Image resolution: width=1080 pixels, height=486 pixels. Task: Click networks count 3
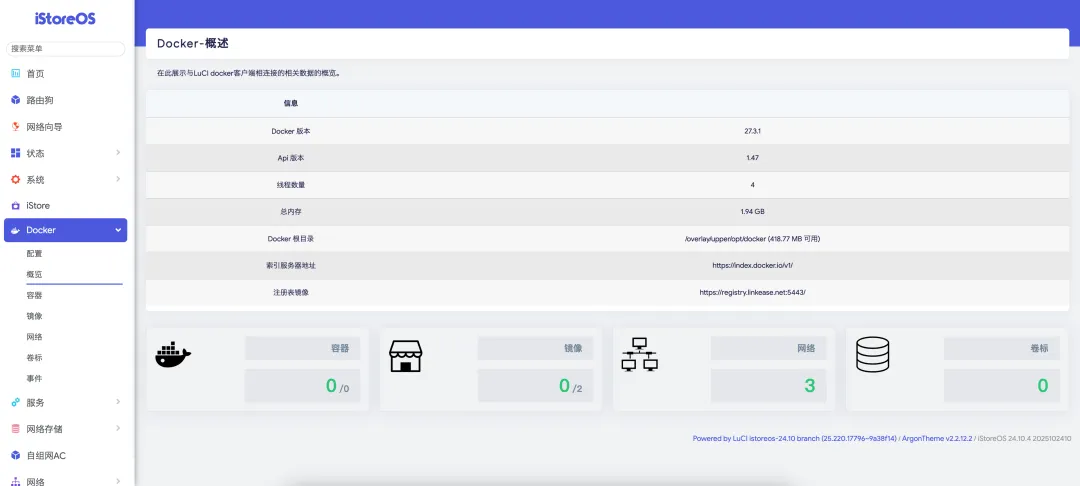coord(809,386)
